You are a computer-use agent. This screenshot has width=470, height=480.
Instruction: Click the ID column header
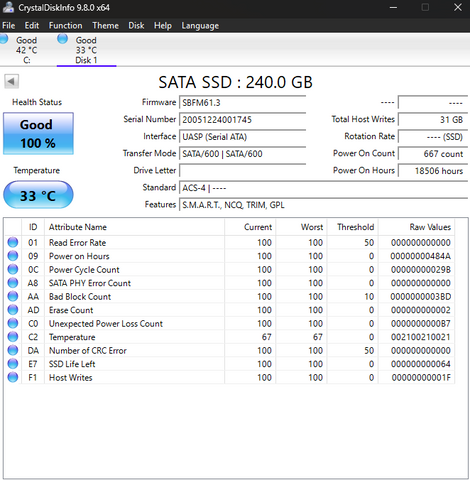coord(33,227)
